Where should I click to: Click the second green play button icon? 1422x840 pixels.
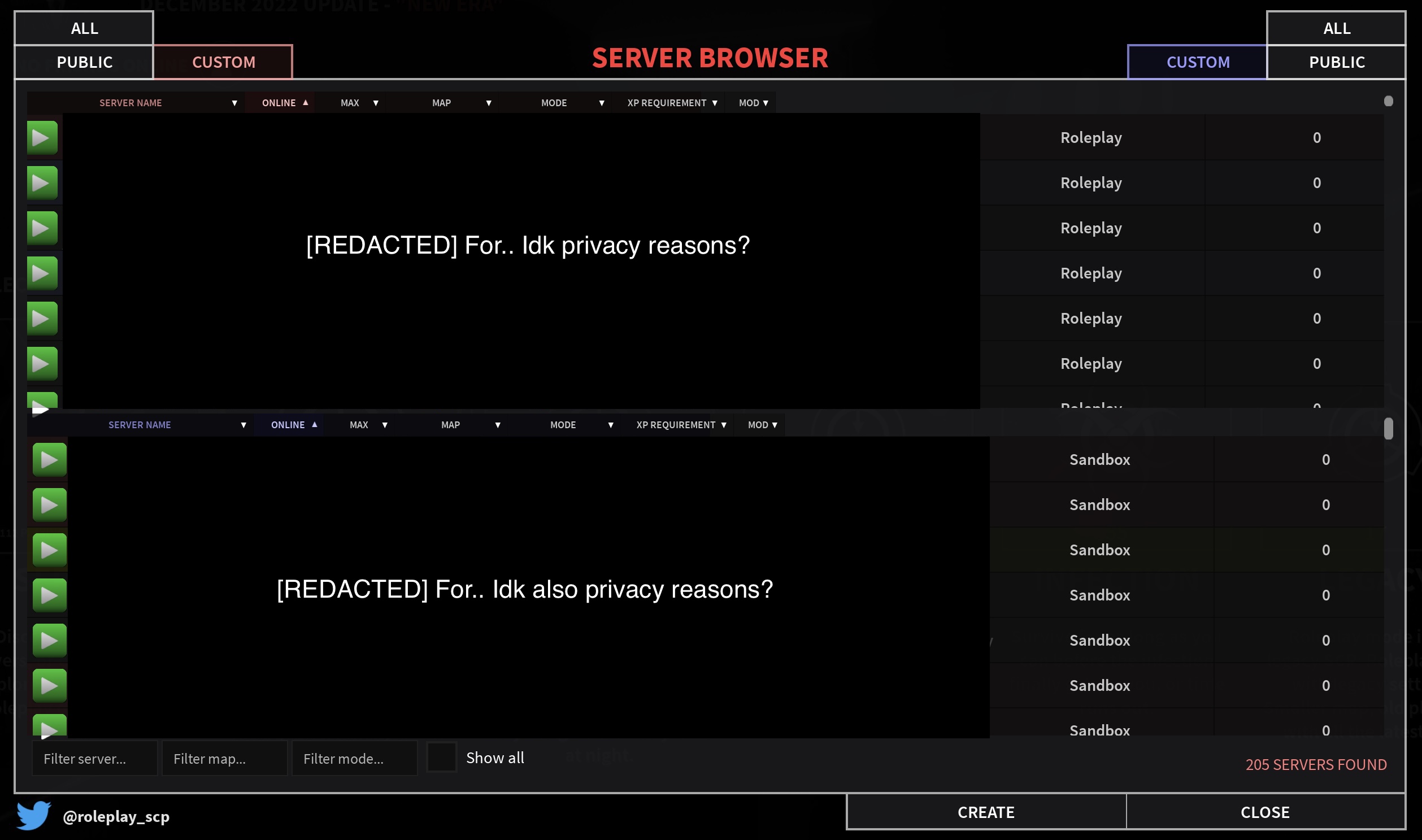click(x=43, y=182)
